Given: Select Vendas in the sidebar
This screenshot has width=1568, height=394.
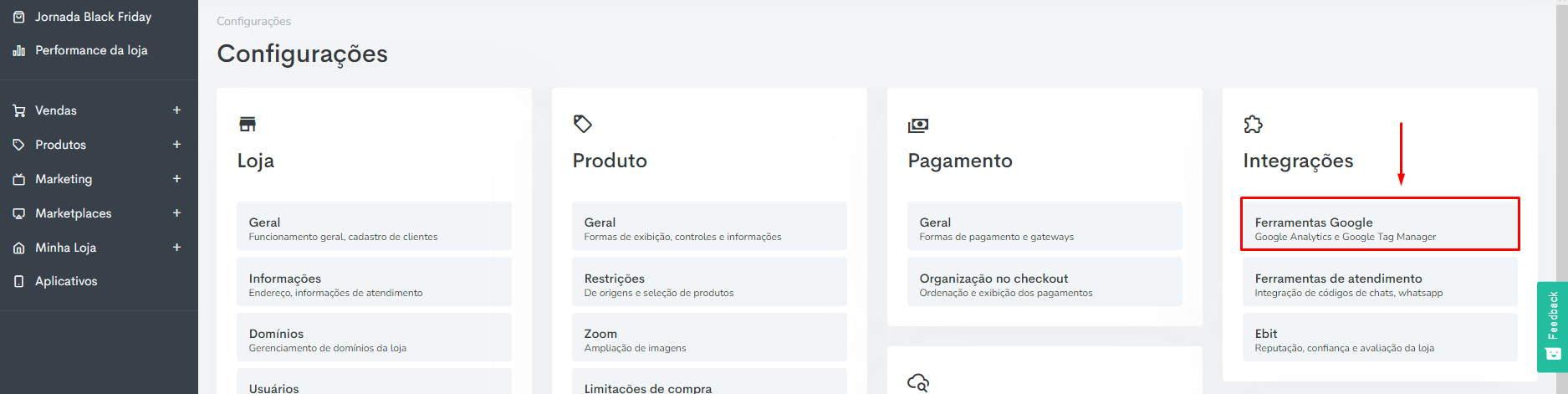Looking at the screenshot, I should (x=56, y=110).
